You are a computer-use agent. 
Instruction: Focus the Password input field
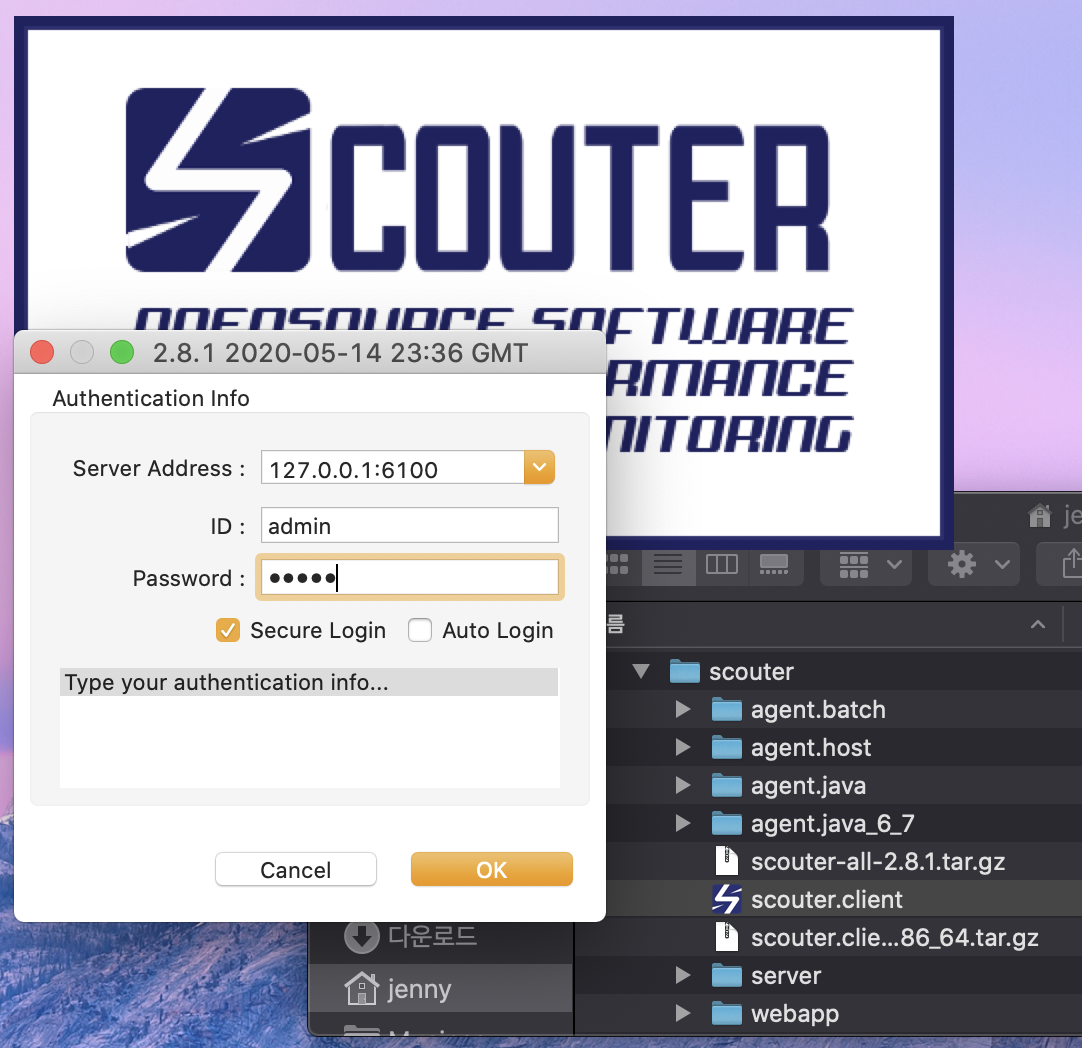[x=410, y=577]
